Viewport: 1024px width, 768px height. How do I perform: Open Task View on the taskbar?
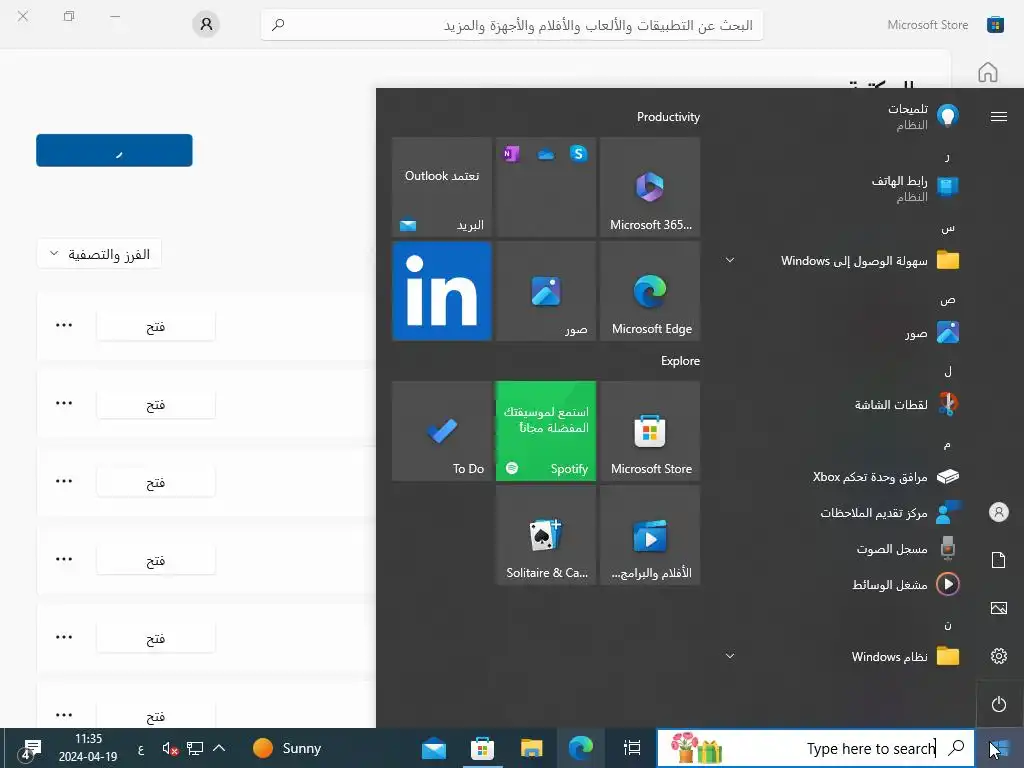pos(632,748)
